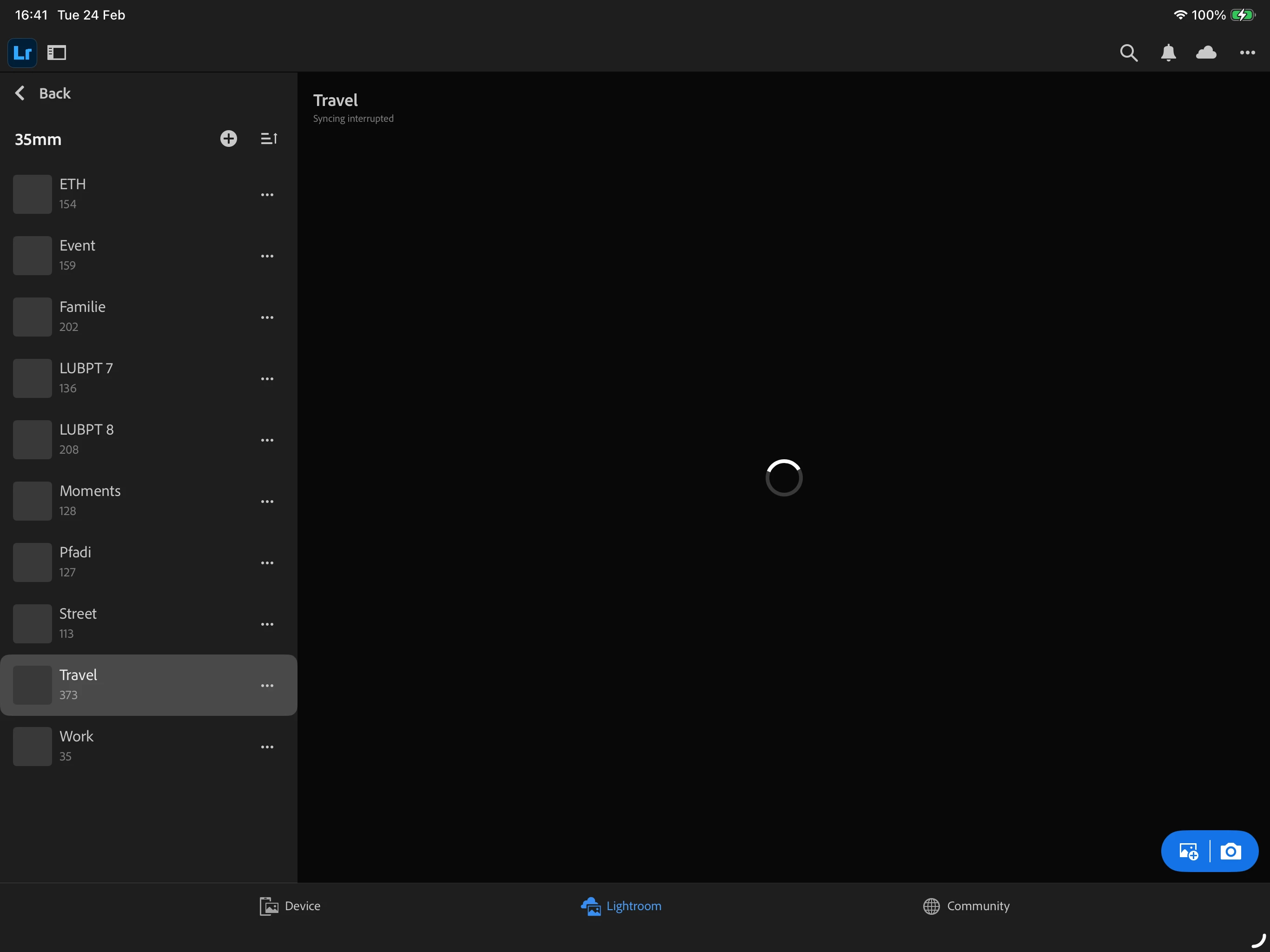Switch to the Device tab
The image size is (1270, 952).
point(290,906)
